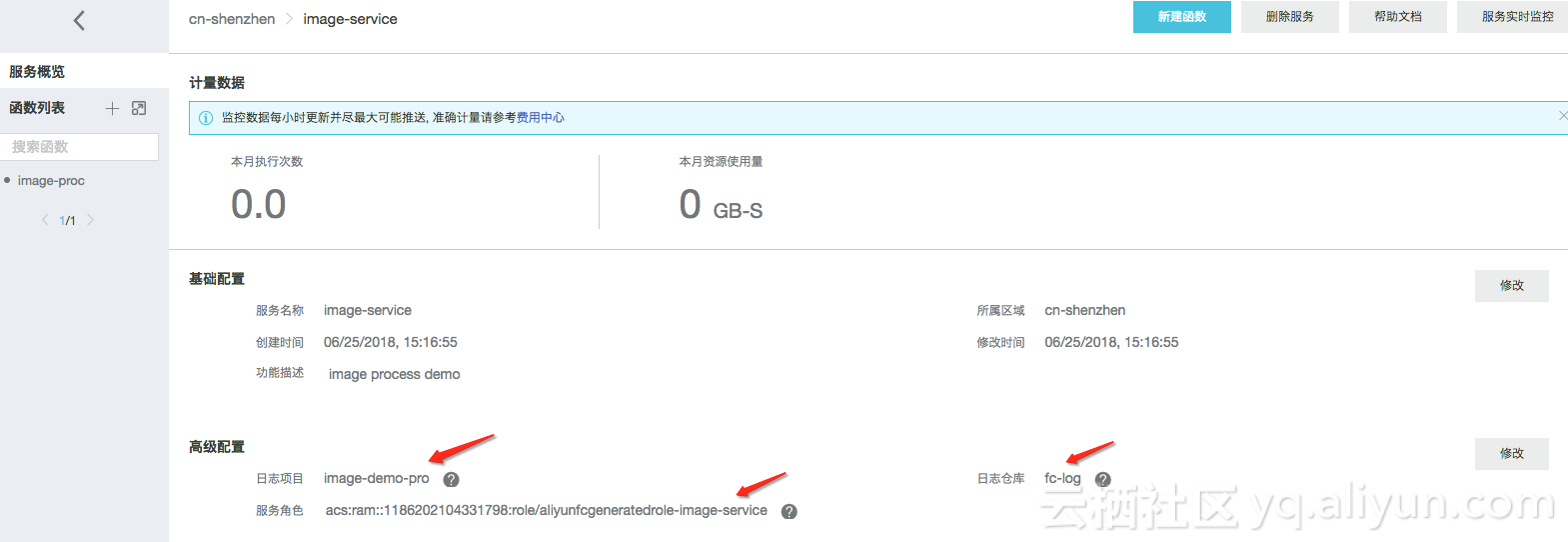Viewport: 1568px width, 542px height.
Task: Dismiss the monitoring data info banner
Action: pyautogui.click(x=1562, y=116)
